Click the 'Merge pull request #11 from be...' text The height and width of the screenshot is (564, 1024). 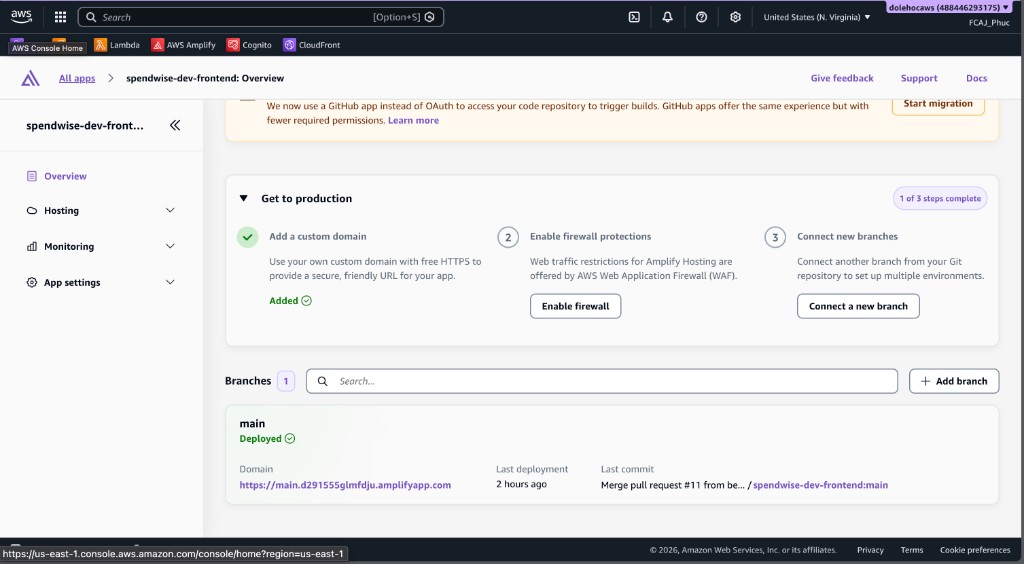click(x=673, y=485)
